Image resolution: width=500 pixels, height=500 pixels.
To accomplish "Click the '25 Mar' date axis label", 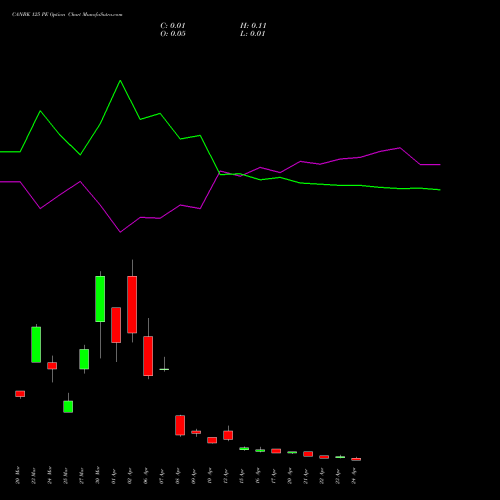I will point(66,475).
